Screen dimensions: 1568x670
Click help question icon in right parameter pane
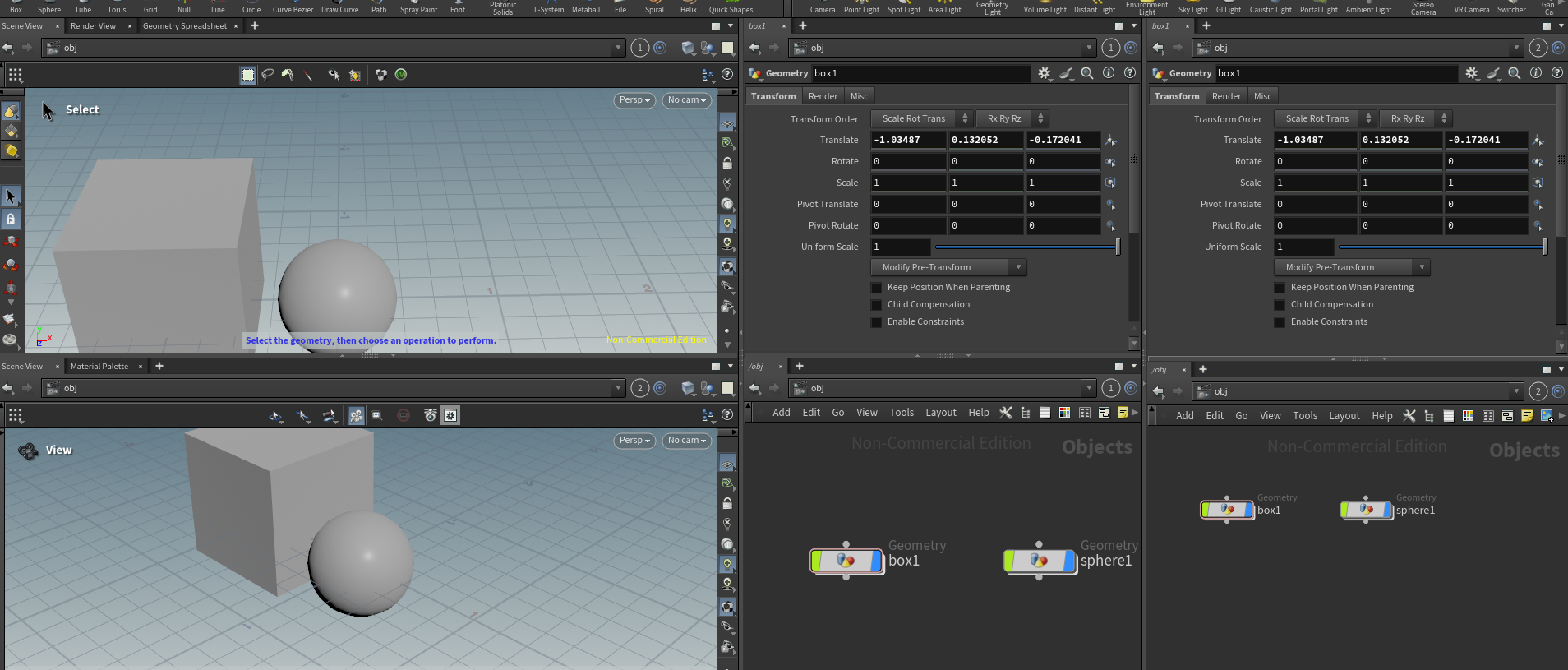[x=1556, y=73]
